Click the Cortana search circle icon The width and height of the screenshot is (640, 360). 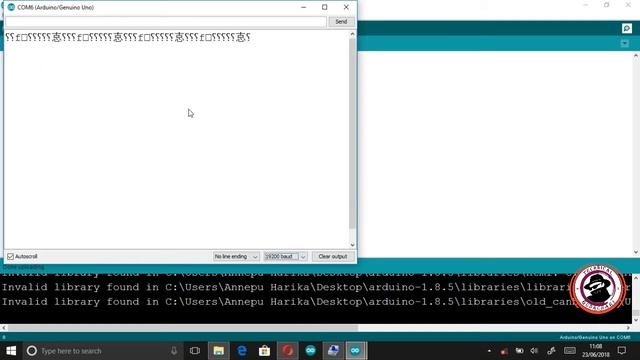click(31, 351)
